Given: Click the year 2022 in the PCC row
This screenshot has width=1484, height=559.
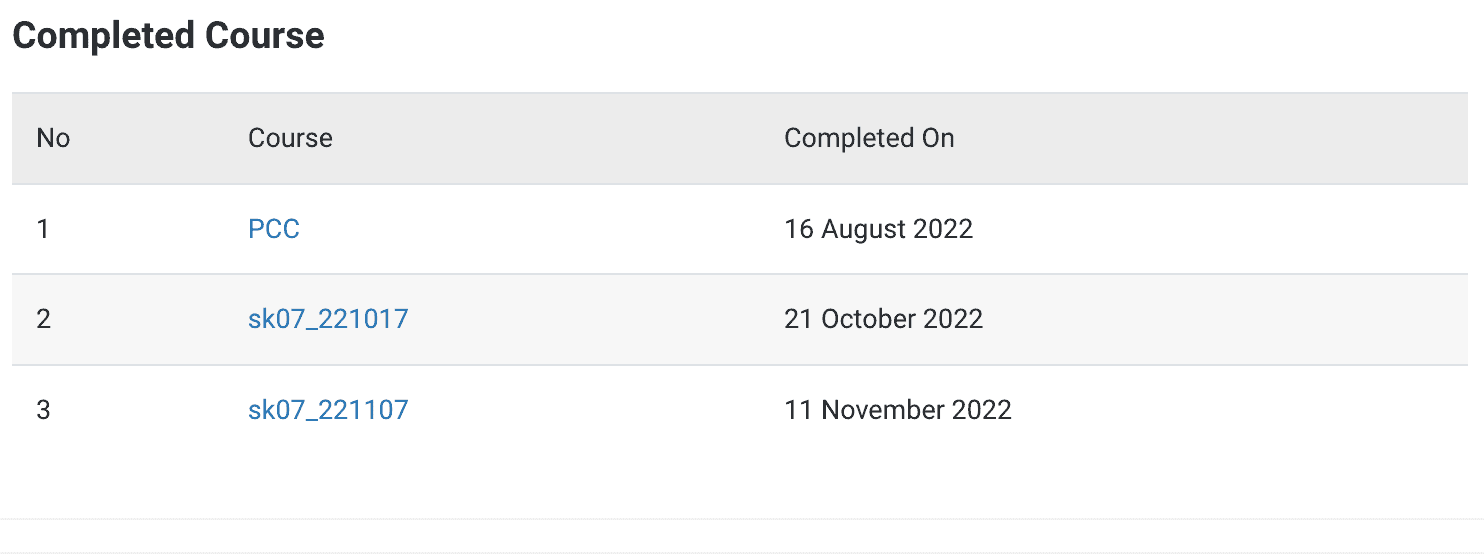Looking at the screenshot, I should coord(943,229).
